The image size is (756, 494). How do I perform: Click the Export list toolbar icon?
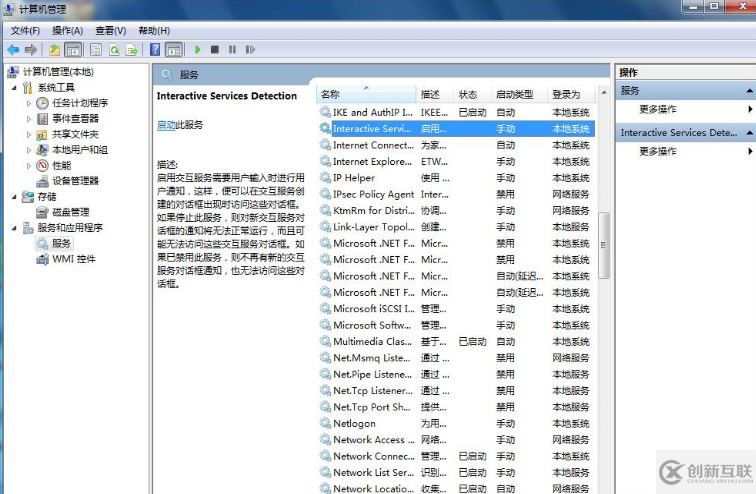(132, 50)
